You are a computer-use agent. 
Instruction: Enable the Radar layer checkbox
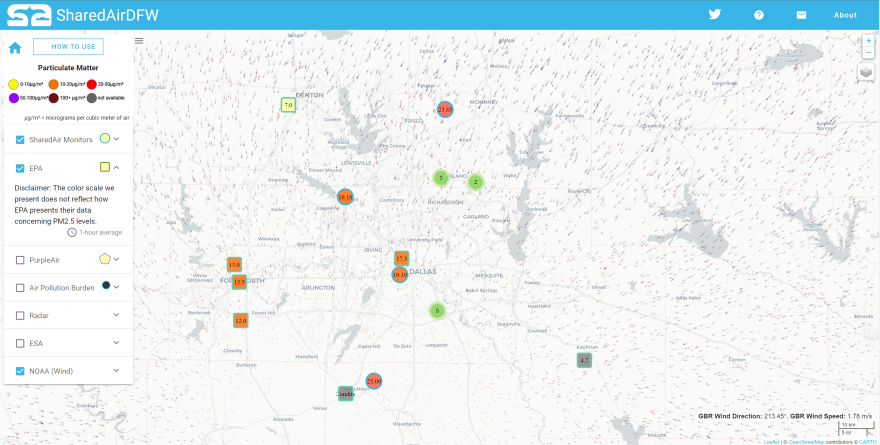(20, 315)
